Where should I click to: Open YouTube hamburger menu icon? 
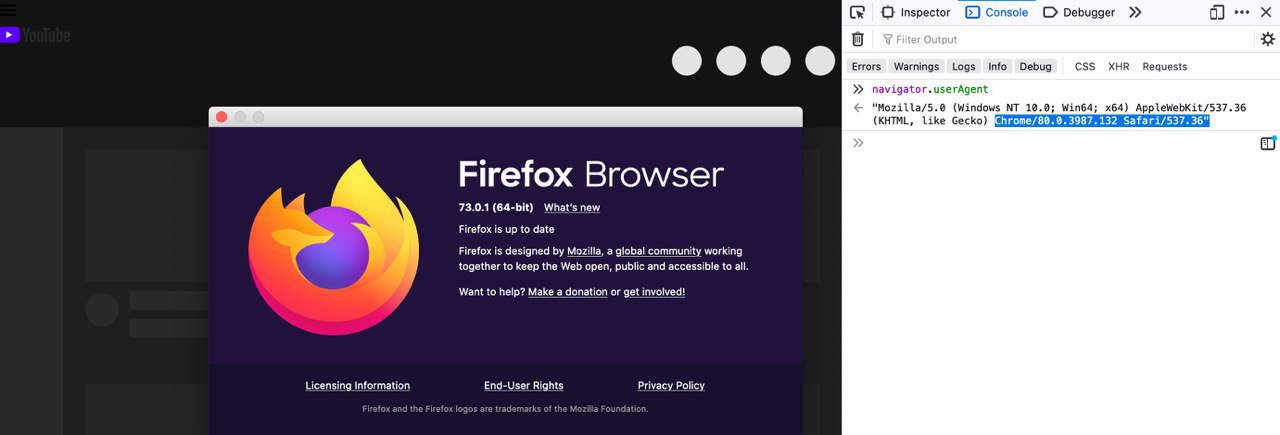[8, 10]
